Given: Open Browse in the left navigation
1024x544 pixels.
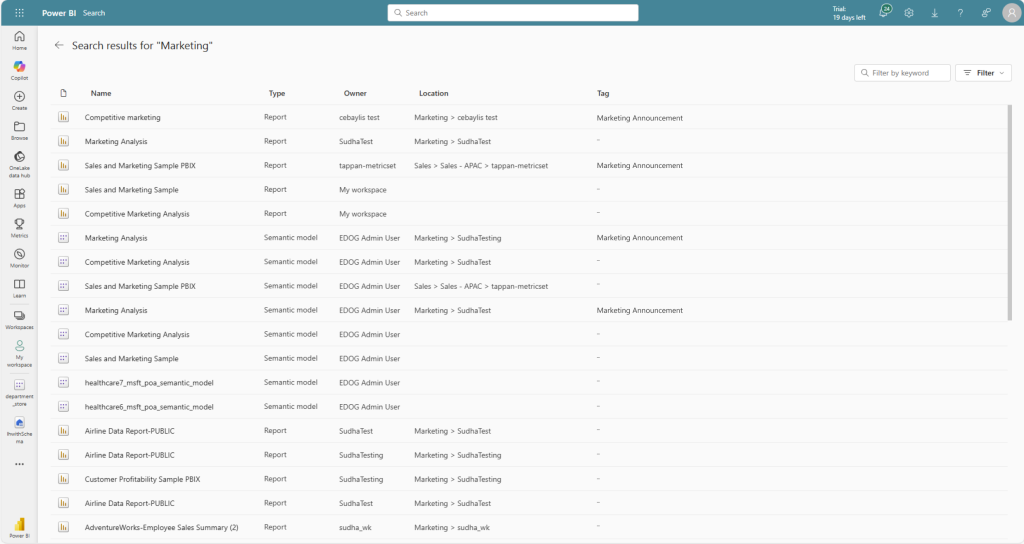Looking at the screenshot, I should pyautogui.click(x=20, y=130).
